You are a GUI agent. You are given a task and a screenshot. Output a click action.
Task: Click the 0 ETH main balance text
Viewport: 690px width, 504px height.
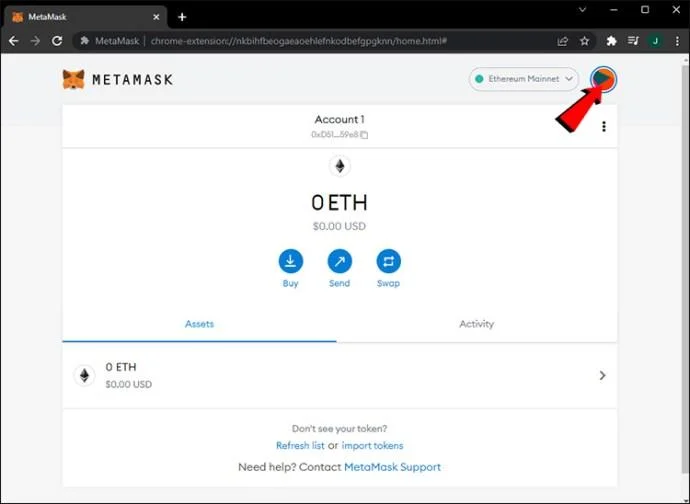click(x=339, y=203)
